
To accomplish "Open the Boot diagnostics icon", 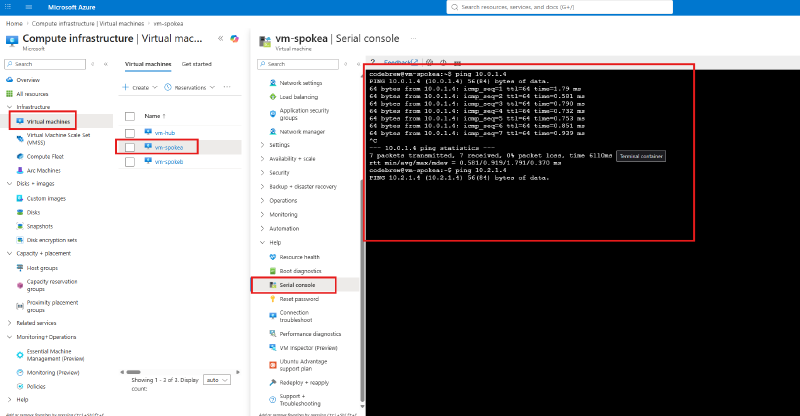I will click(x=272, y=271).
